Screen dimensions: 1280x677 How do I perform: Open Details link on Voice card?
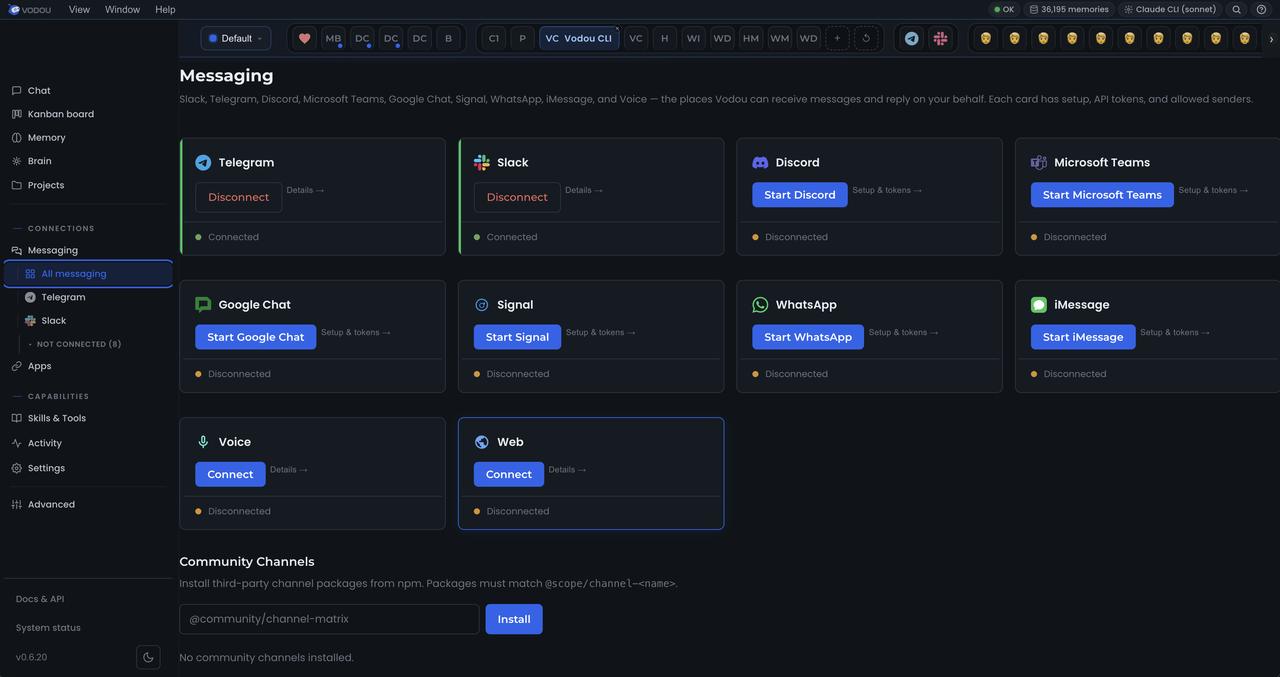(289, 469)
